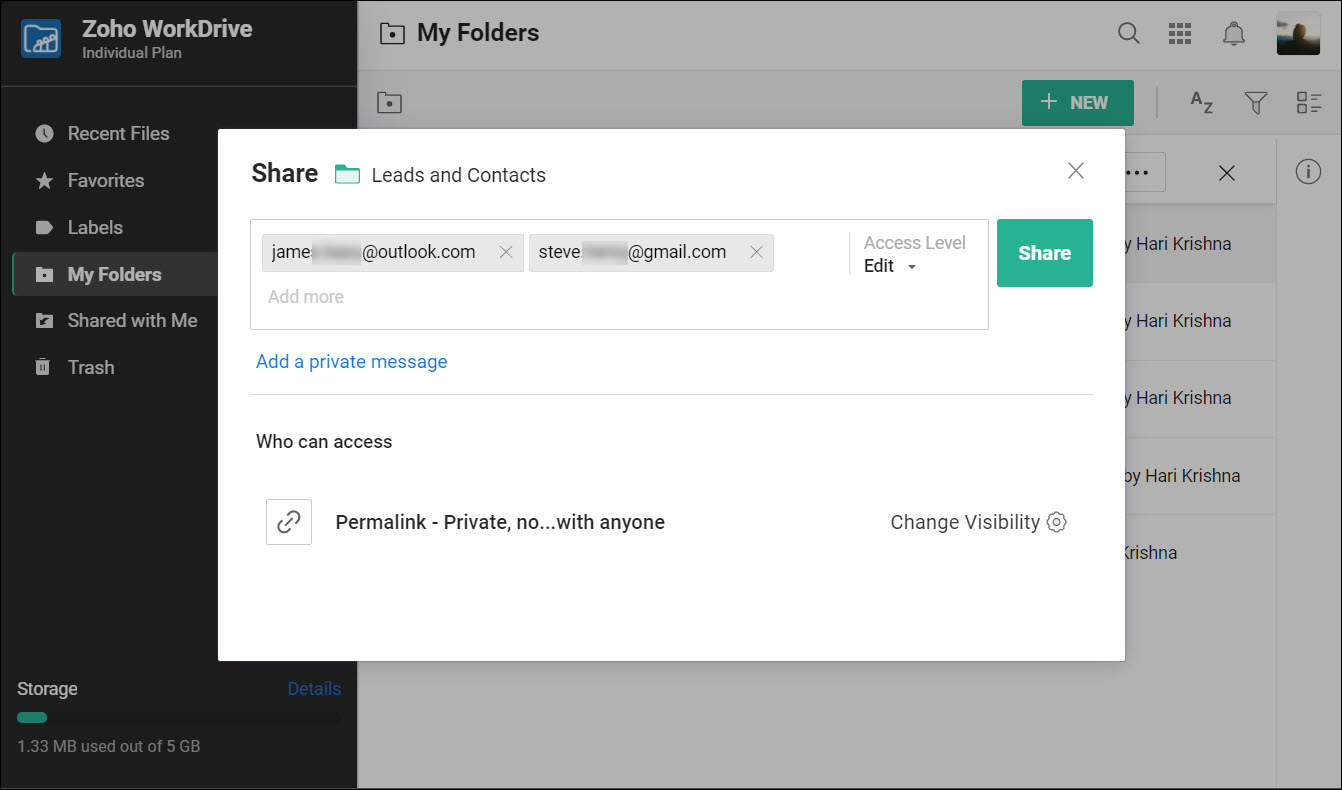The image size is (1342, 790).
Task: Go to Recent Files
Action: point(118,133)
